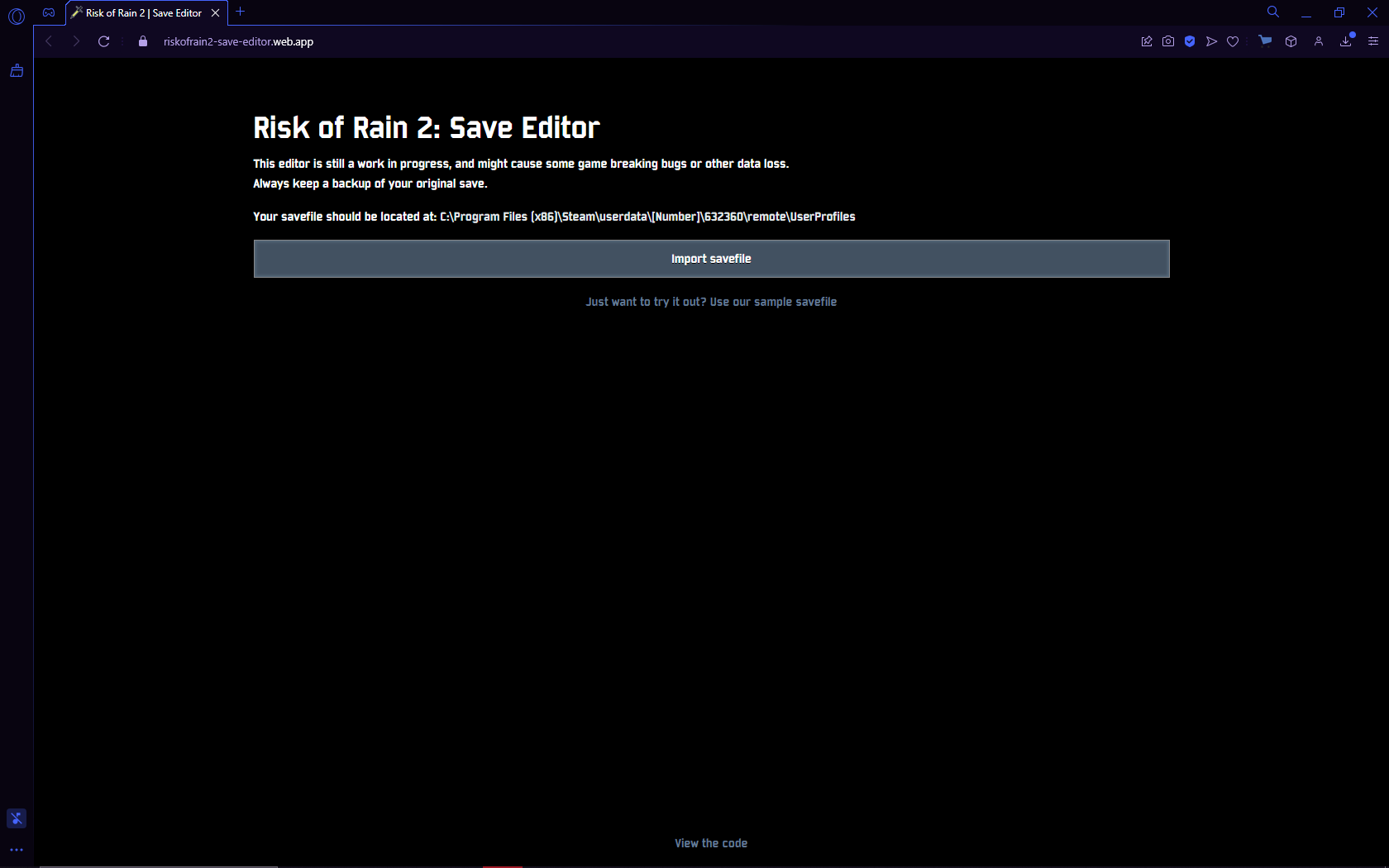Screen dimensions: 1389x868
Task: Open the GX Corner gamepad icon
Action: tap(49, 12)
